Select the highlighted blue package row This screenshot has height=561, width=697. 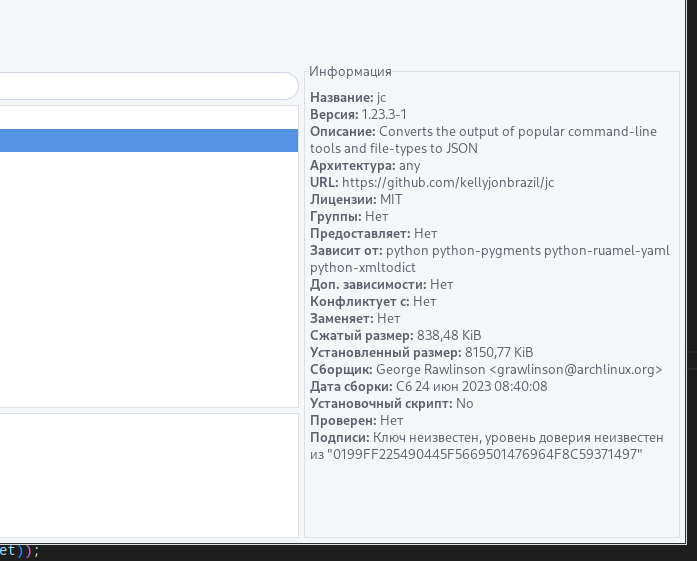(x=148, y=140)
